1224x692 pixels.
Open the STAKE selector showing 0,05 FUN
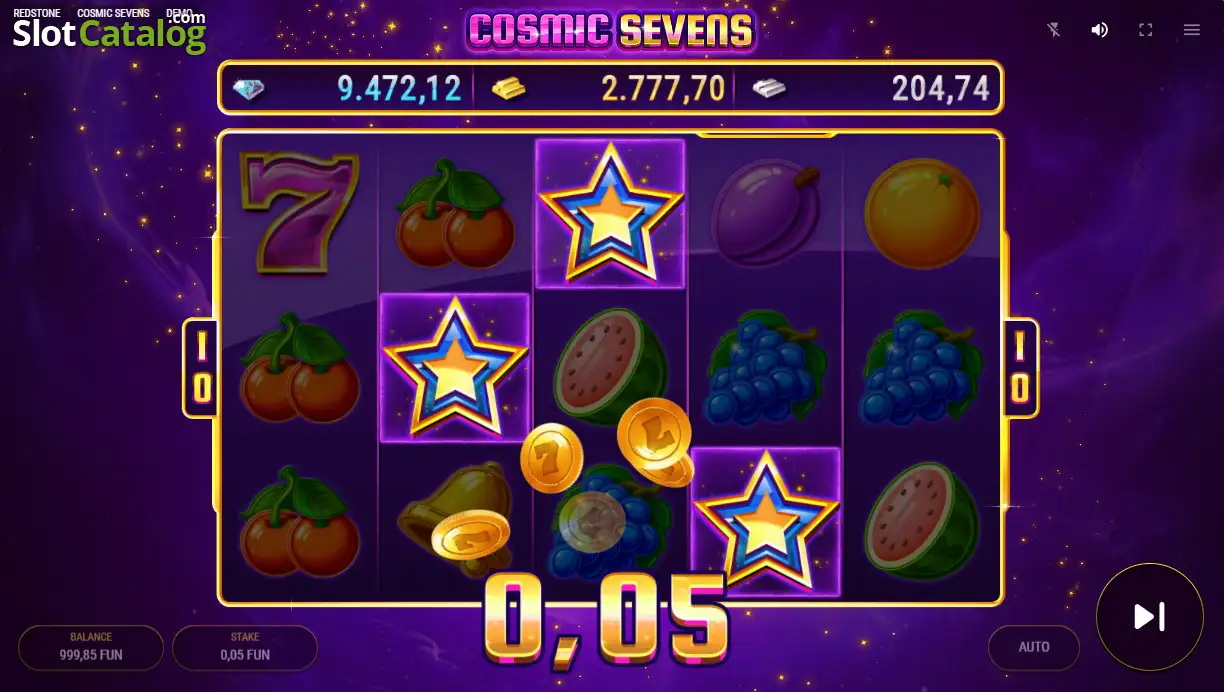pos(245,647)
